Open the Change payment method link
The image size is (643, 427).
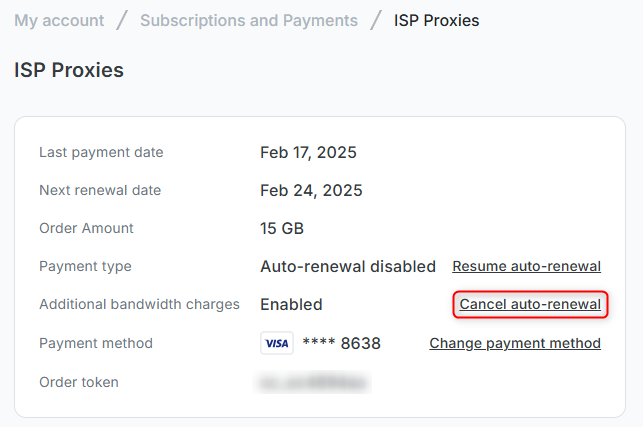pyautogui.click(x=515, y=343)
